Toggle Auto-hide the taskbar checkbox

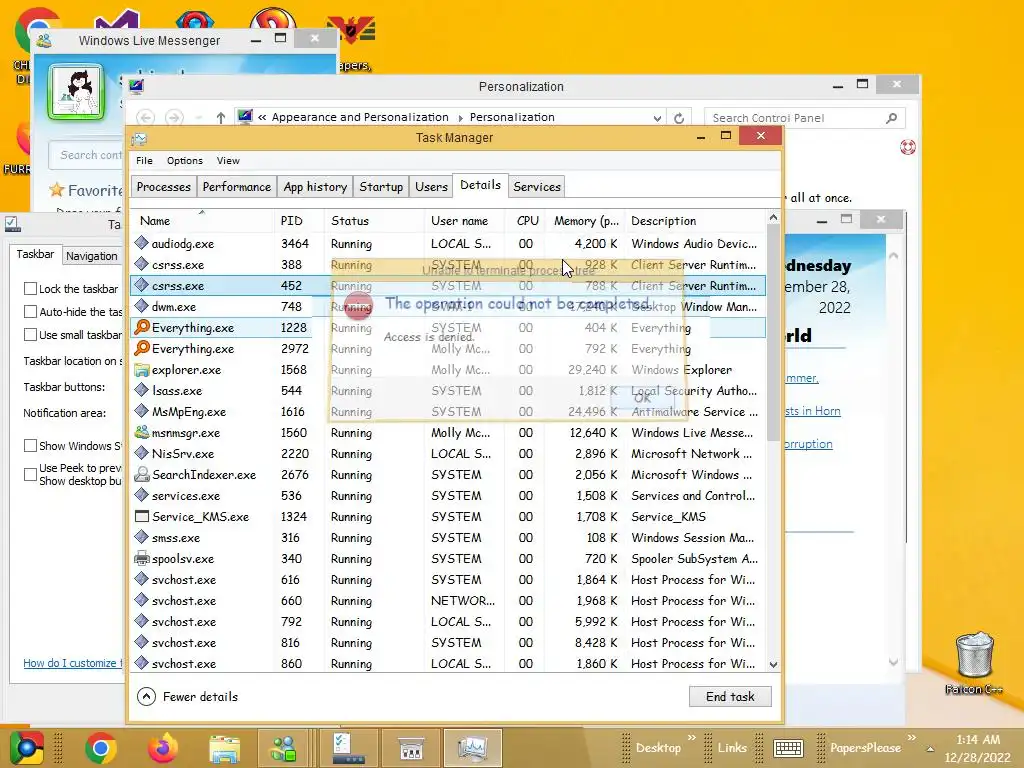click(x=30, y=312)
